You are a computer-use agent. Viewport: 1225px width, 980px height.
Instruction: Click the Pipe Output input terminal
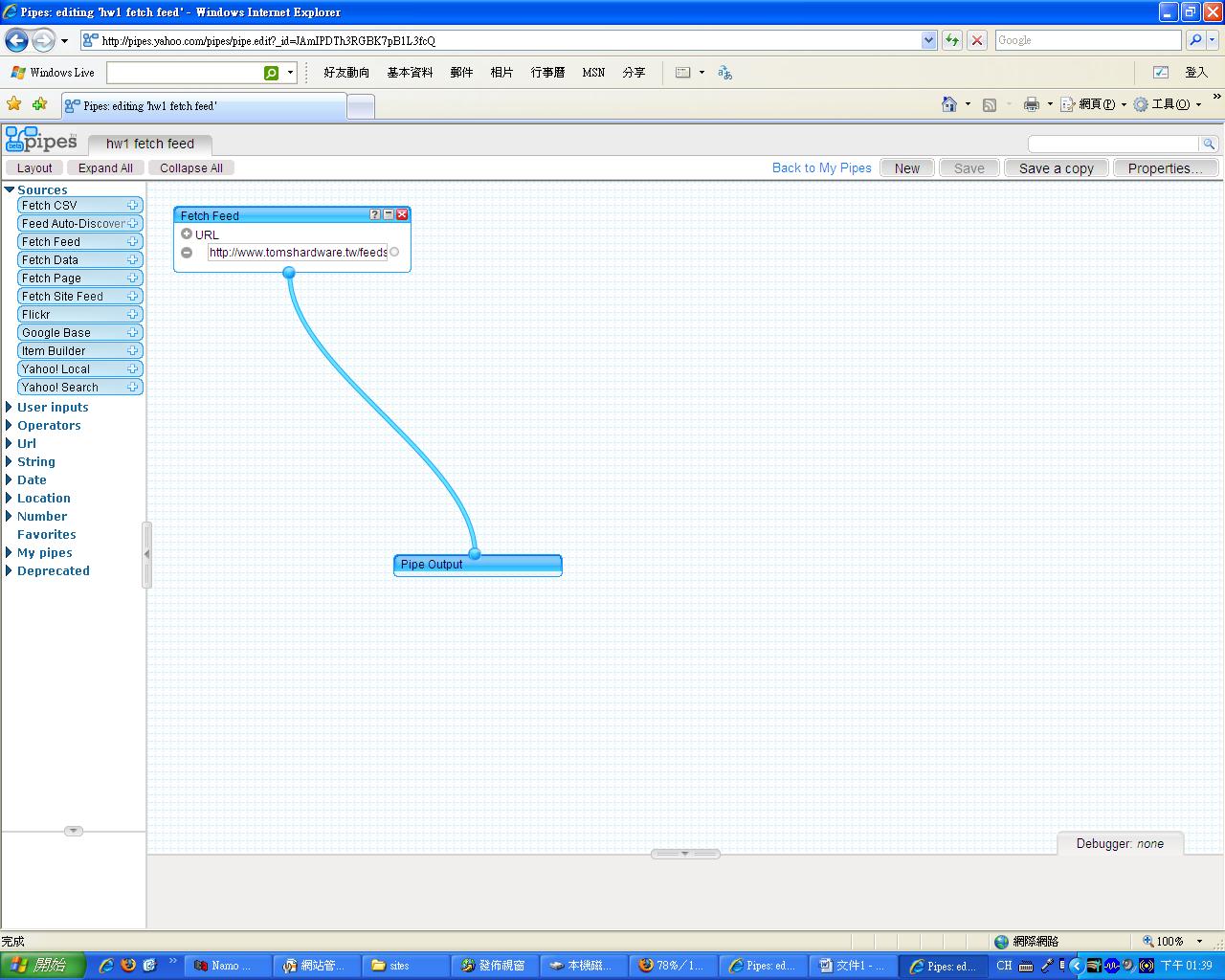click(x=475, y=553)
